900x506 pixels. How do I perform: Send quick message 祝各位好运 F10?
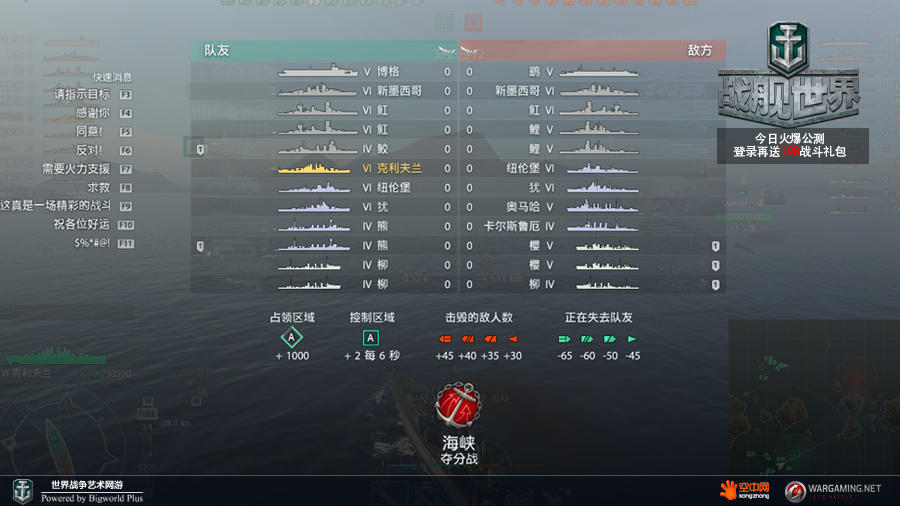pyautogui.click(x=94, y=224)
